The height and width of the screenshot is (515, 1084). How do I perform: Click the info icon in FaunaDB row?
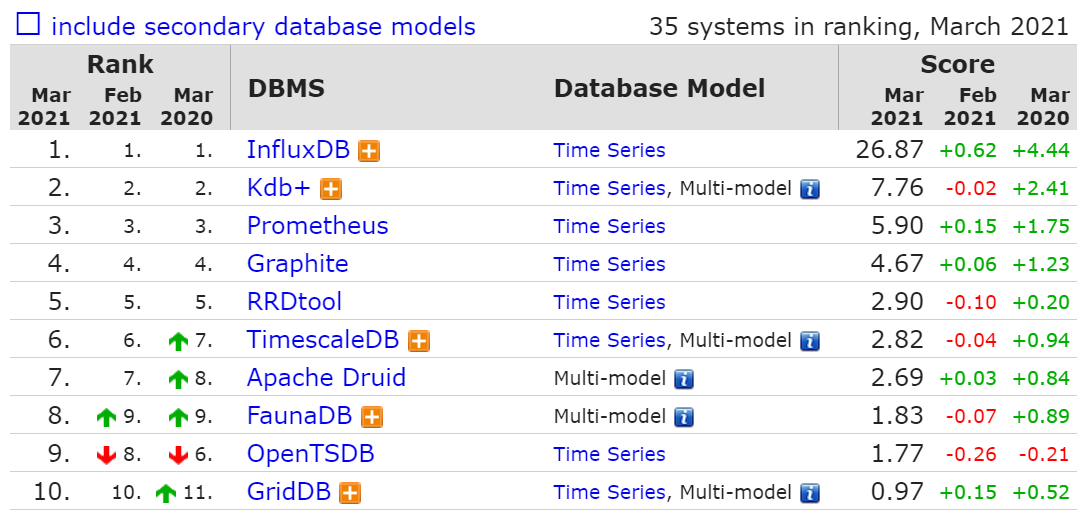pos(684,417)
